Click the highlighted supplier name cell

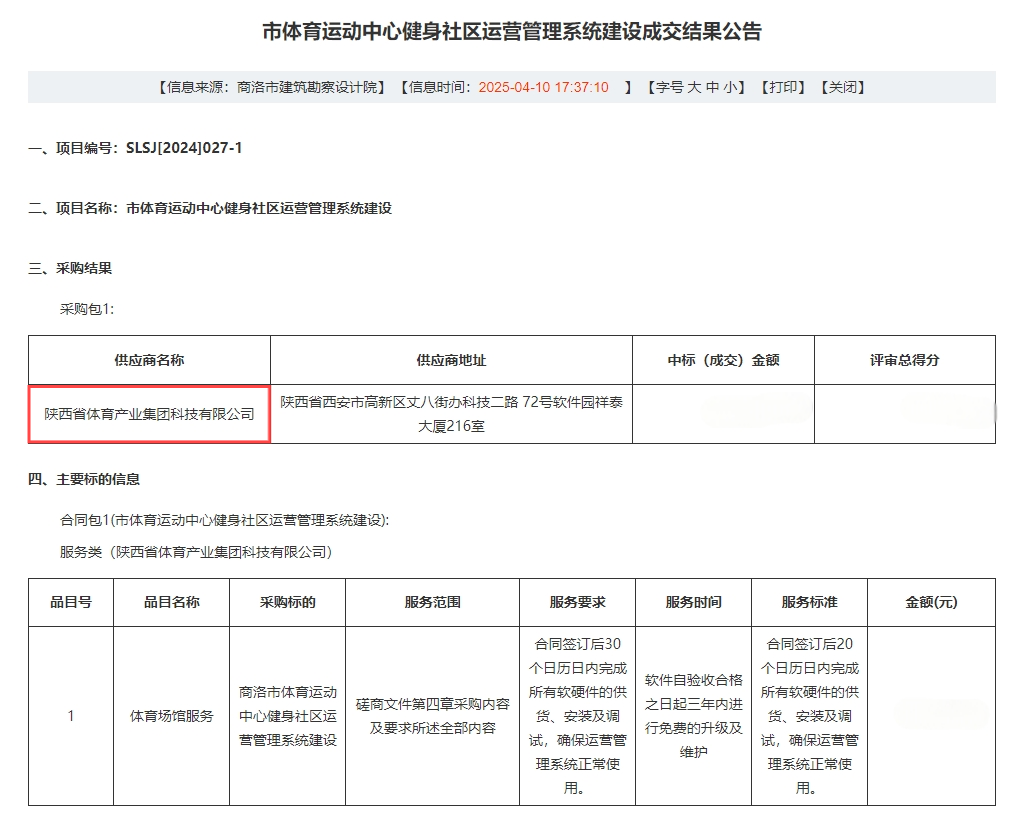click(149, 414)
